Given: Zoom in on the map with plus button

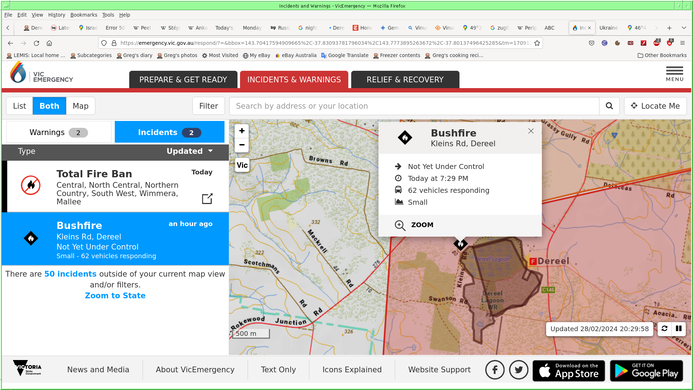Looking at the screenshot, I should point(242,131).
